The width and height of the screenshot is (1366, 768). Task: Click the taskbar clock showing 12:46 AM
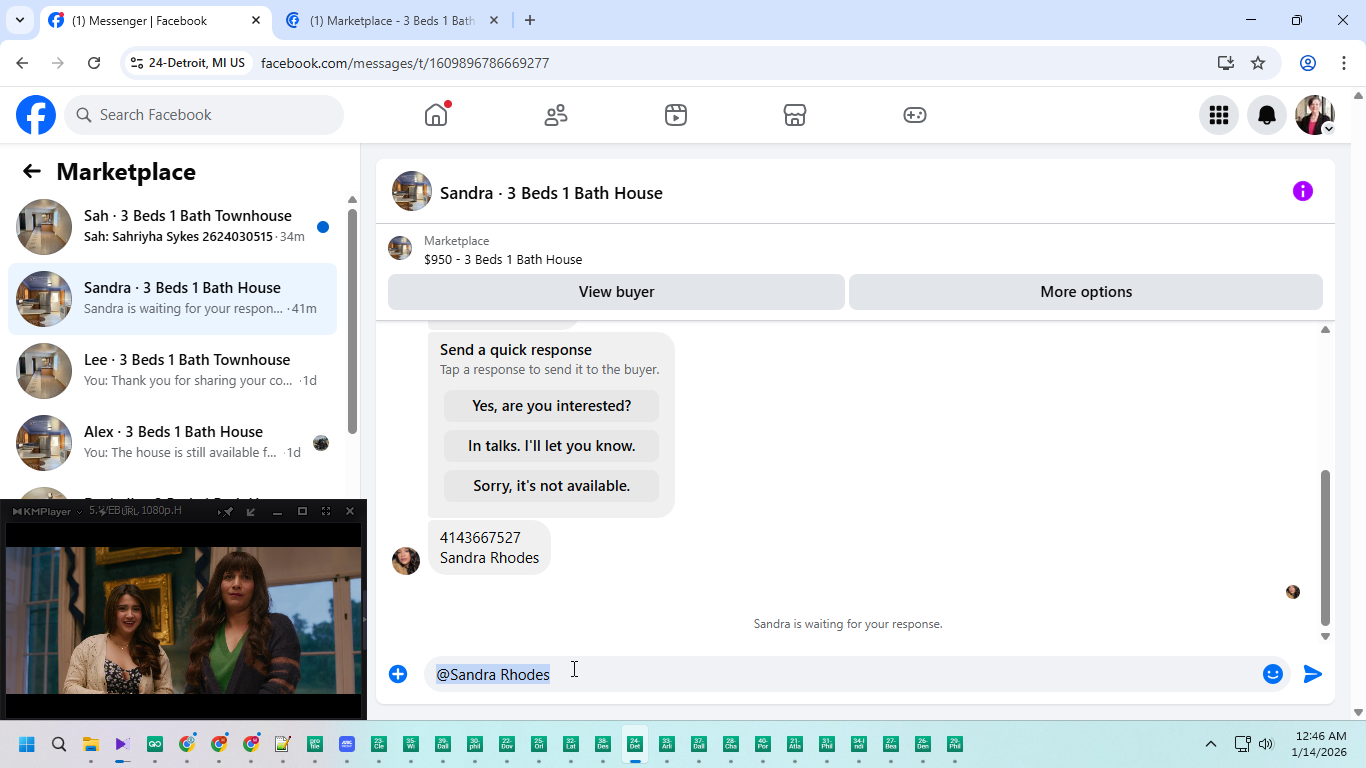coord(1319,744)
